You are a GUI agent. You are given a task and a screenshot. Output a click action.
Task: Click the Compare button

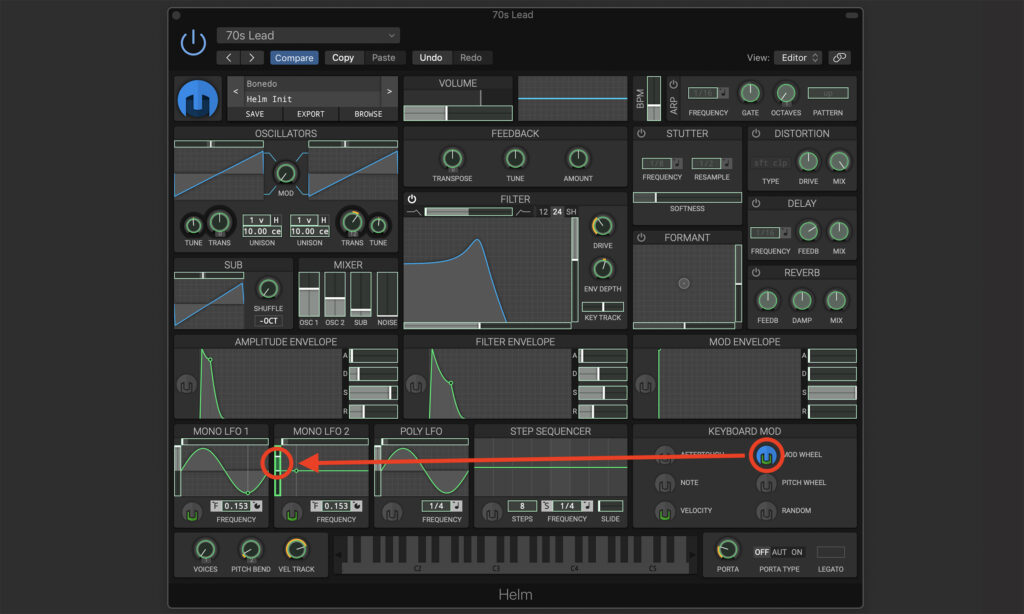coord(294,57)
